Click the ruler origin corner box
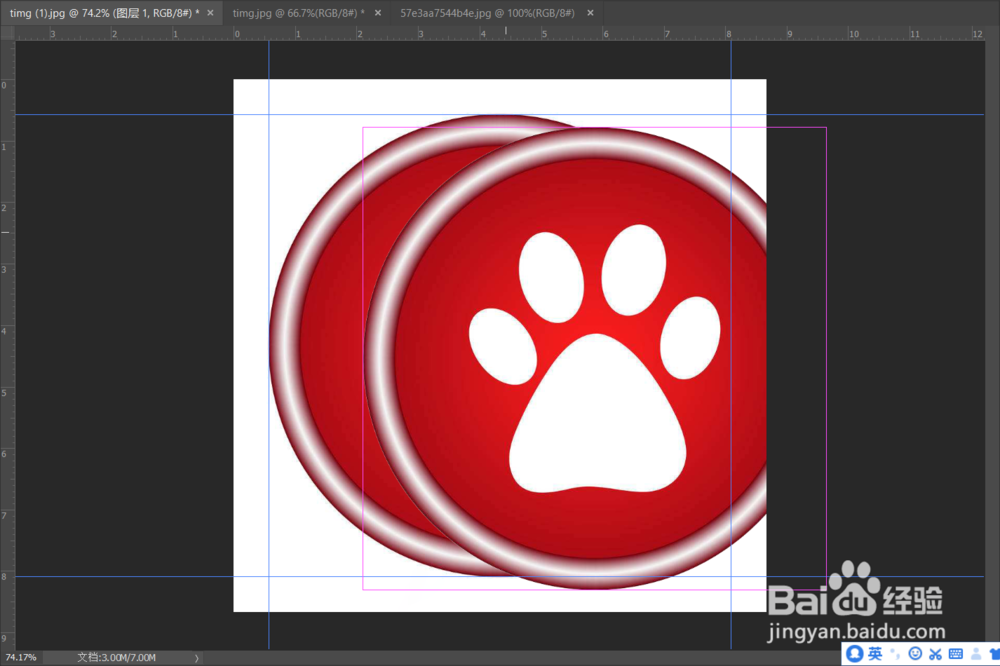 [x=8, y=33]
